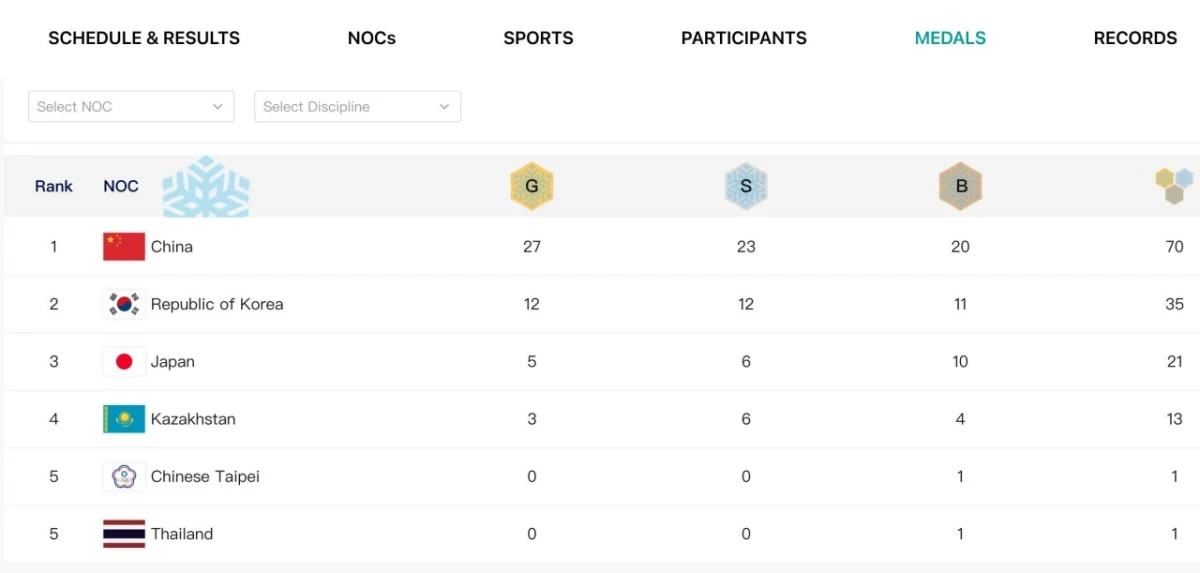Click the China flag icon
This screenshot has width=1200, height=573.
(124, 247)
